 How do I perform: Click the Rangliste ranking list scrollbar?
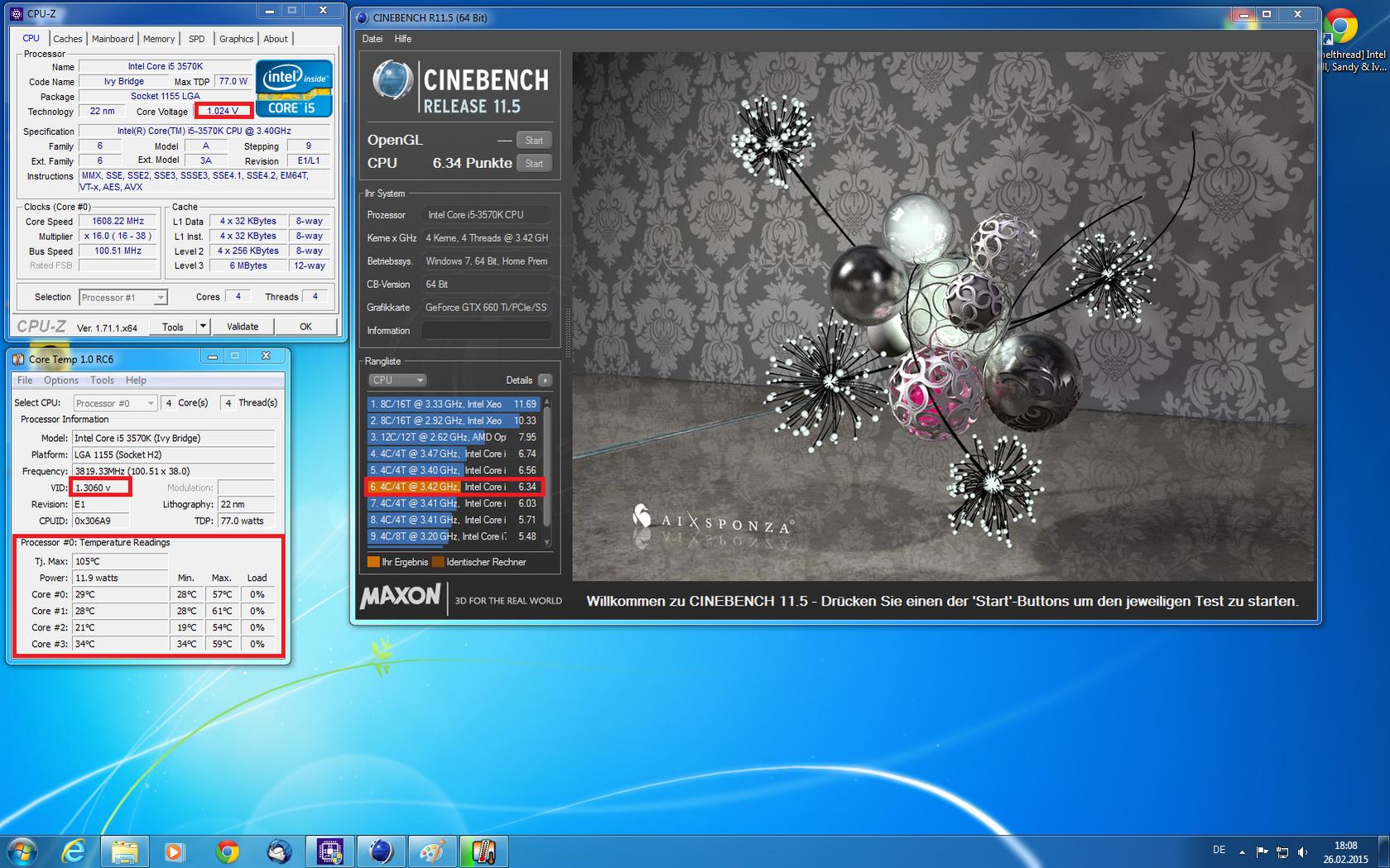click(x=546, y=472)
